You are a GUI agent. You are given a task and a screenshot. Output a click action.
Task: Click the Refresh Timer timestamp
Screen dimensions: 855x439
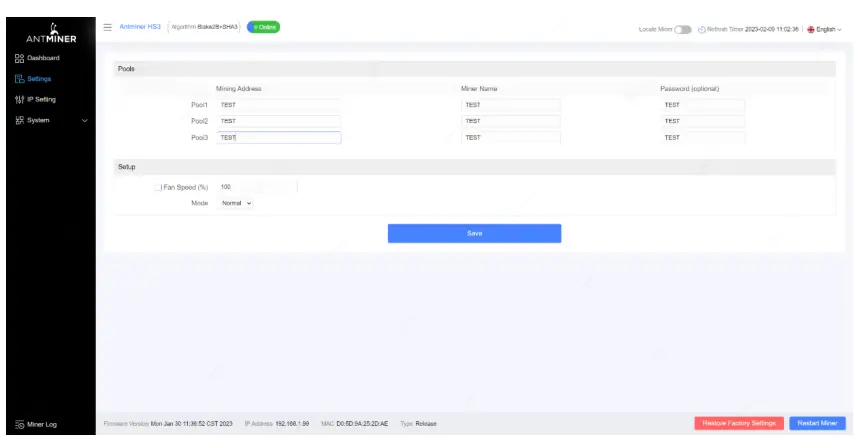tap(772, 29)
